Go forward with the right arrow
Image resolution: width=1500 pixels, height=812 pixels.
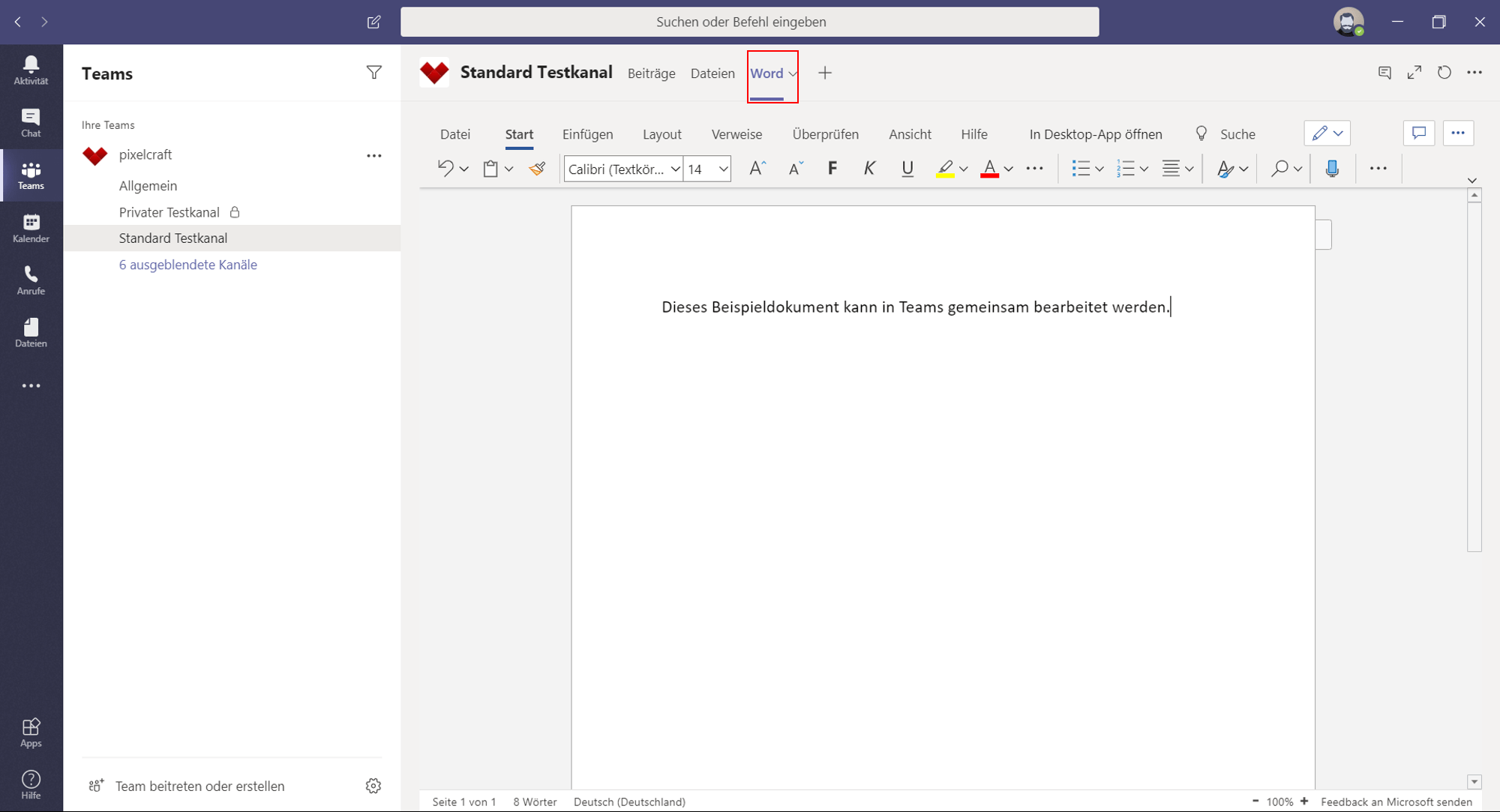pos(45,22)
